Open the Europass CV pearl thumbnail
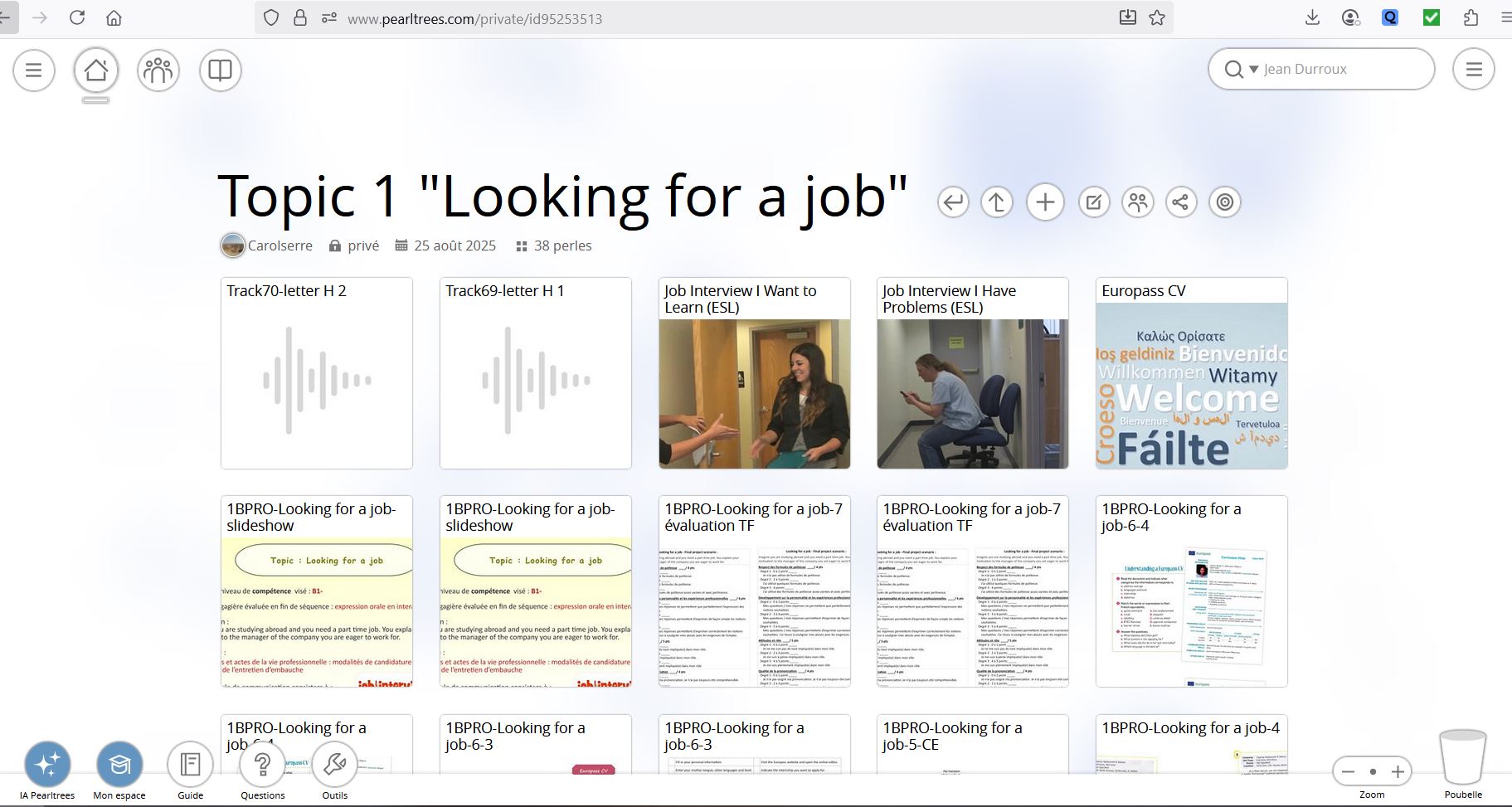Screen dimensions: 1512x807 [x=1191, y=386]
